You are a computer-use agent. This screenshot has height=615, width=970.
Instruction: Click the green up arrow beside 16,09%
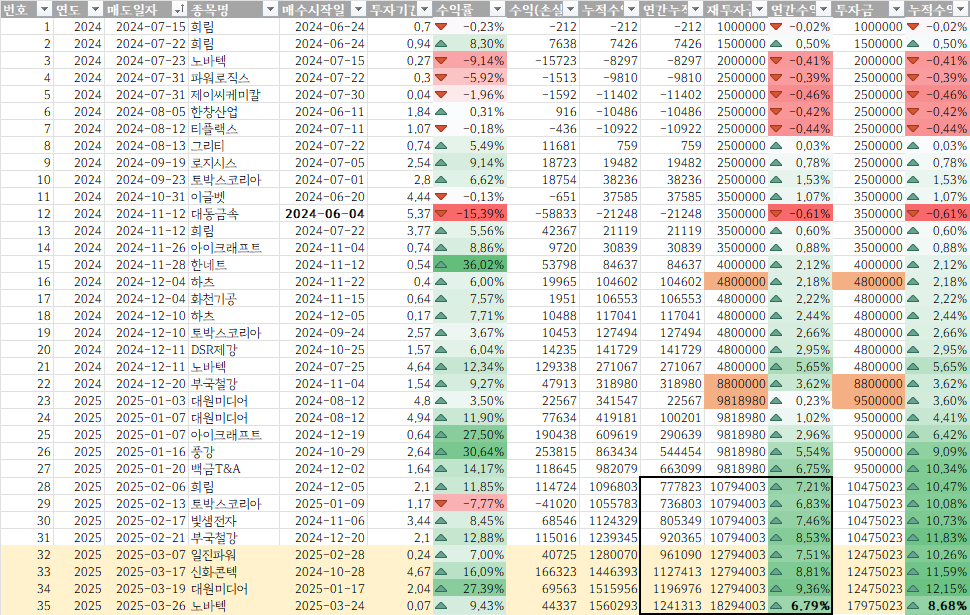click(x=441, y=572)
